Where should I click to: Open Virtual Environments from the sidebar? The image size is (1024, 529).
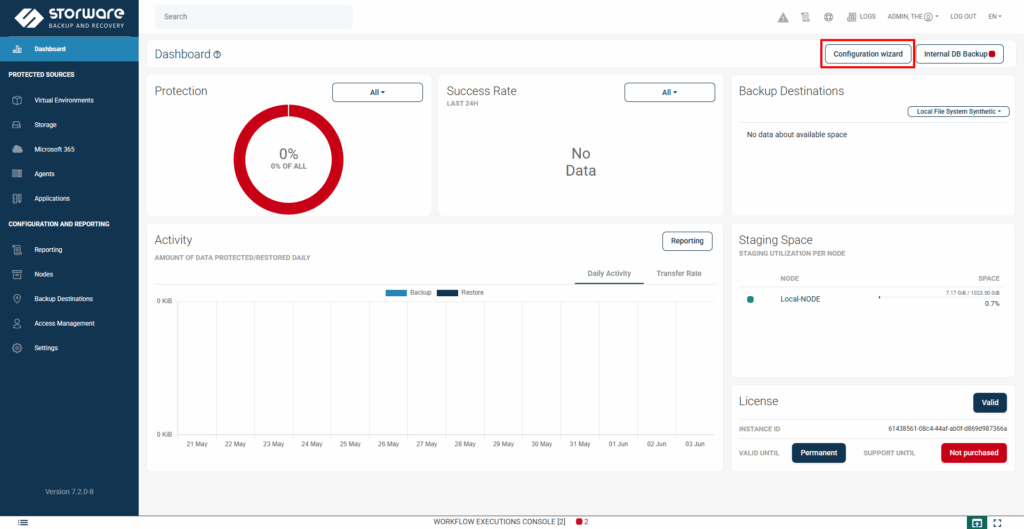pos(64,100)
